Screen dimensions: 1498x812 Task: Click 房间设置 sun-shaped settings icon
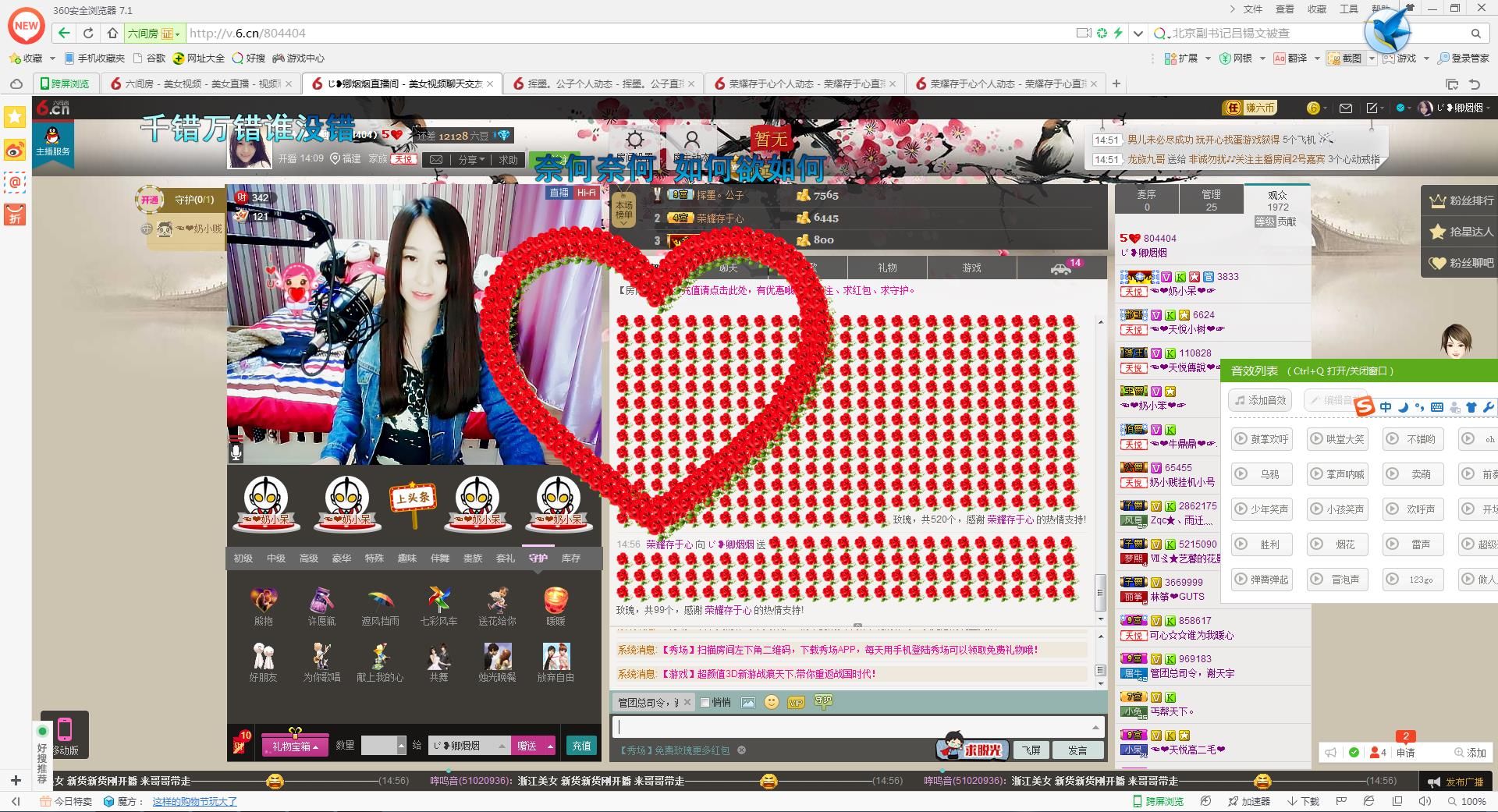(634, 140)
